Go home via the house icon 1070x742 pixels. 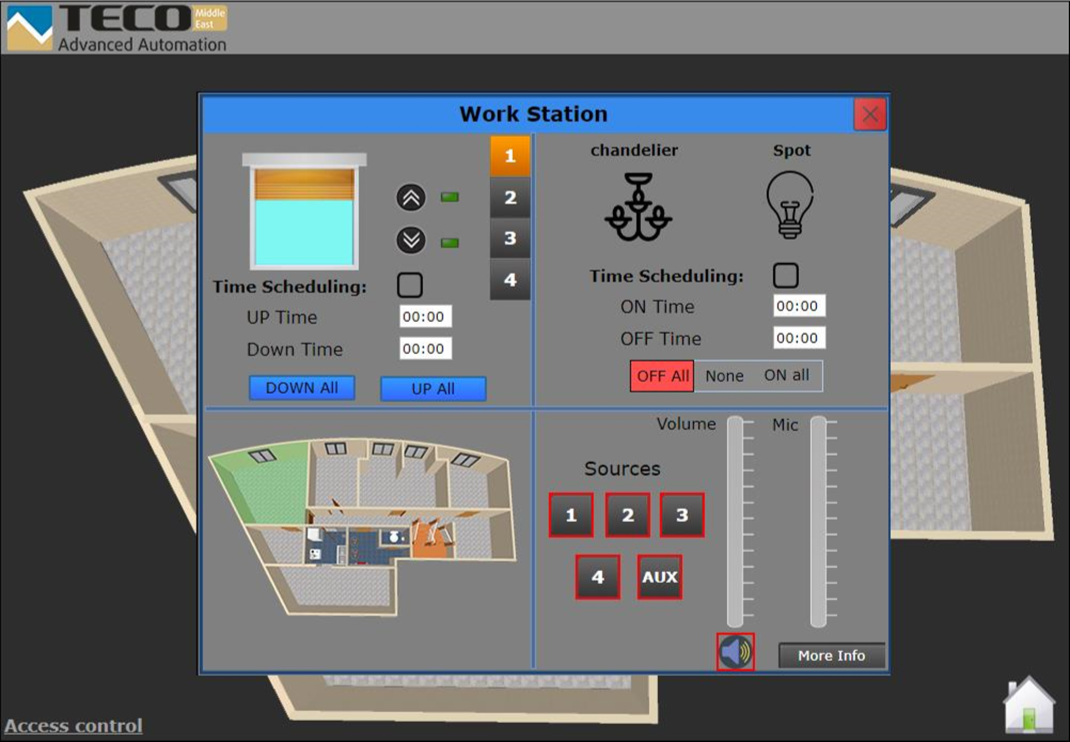point(1029,705)
